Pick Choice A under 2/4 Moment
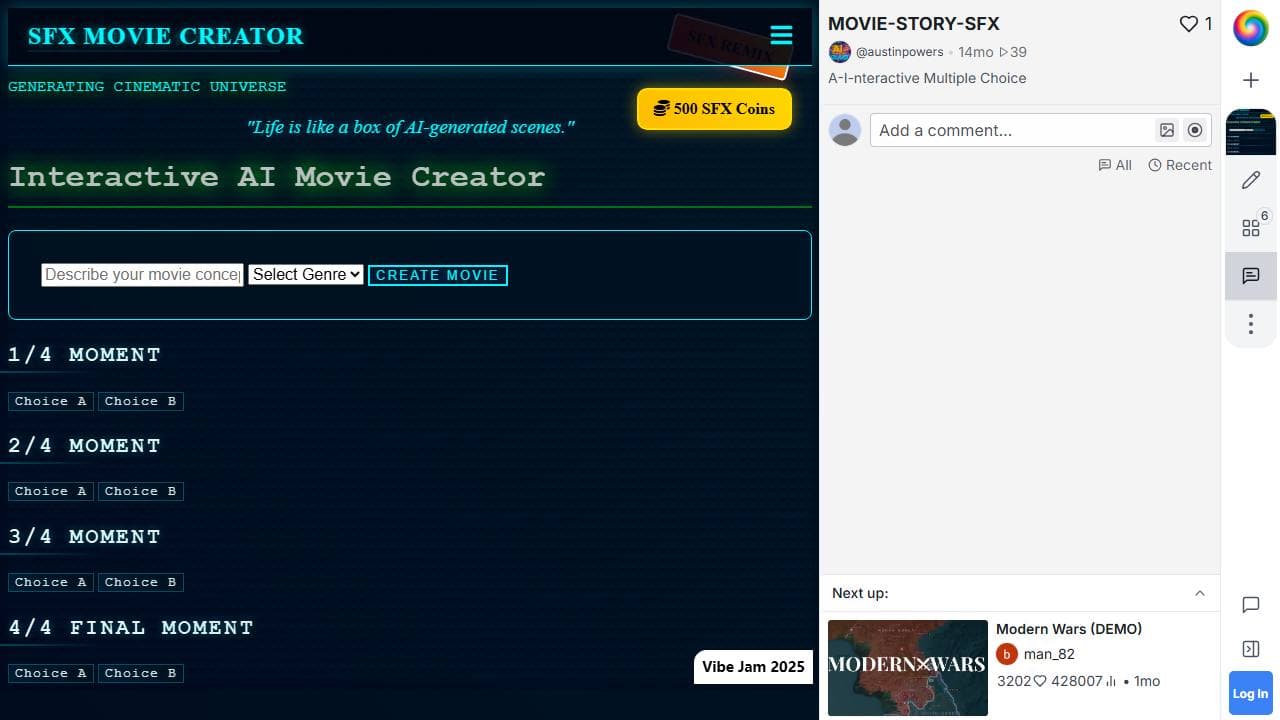1280x720 pixels. coord(51,491)
